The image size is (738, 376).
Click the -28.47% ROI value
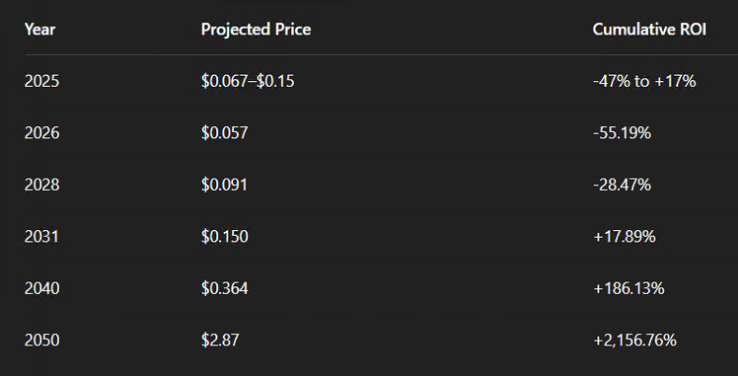point(622,185)
